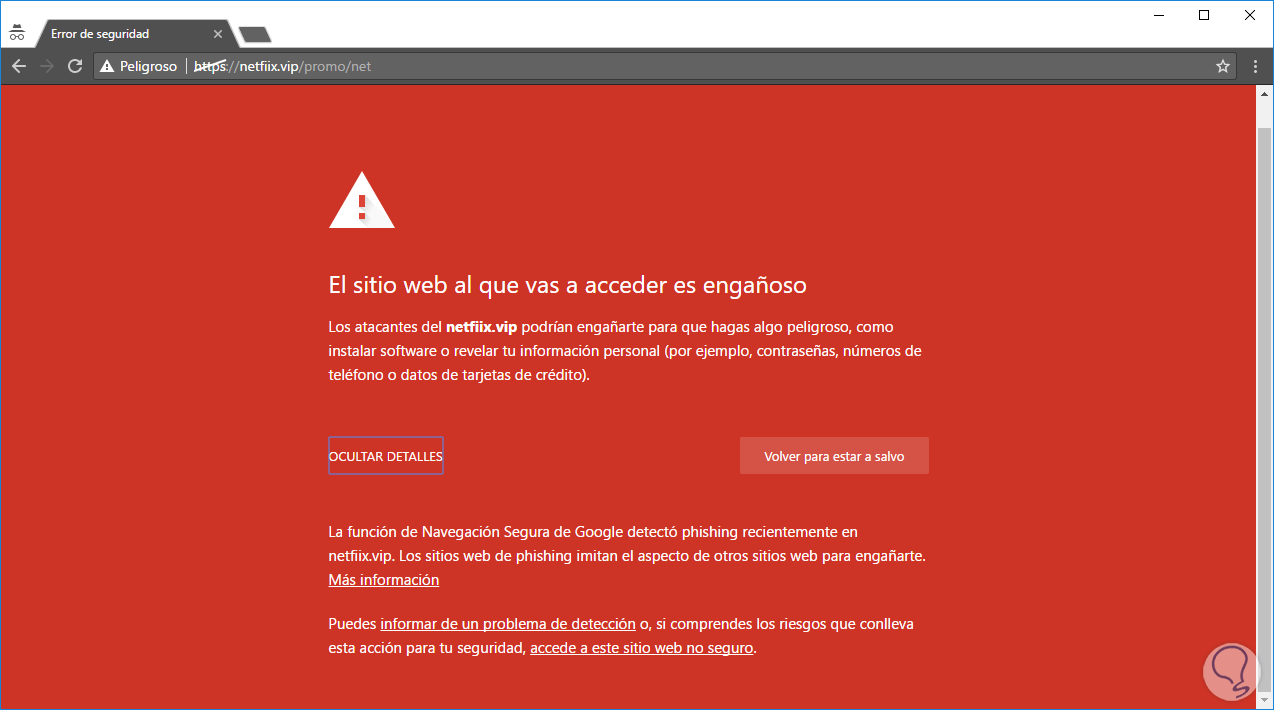Click the disabled forward arrow
The height and width of the screenshot is (710, 1274).
pos(46,66)
